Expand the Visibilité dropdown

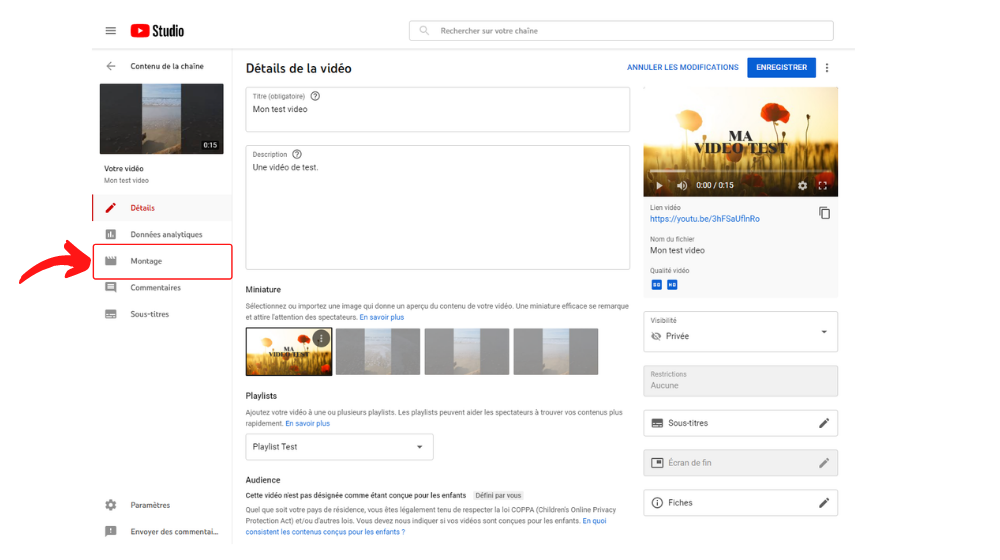pos(740,332)
